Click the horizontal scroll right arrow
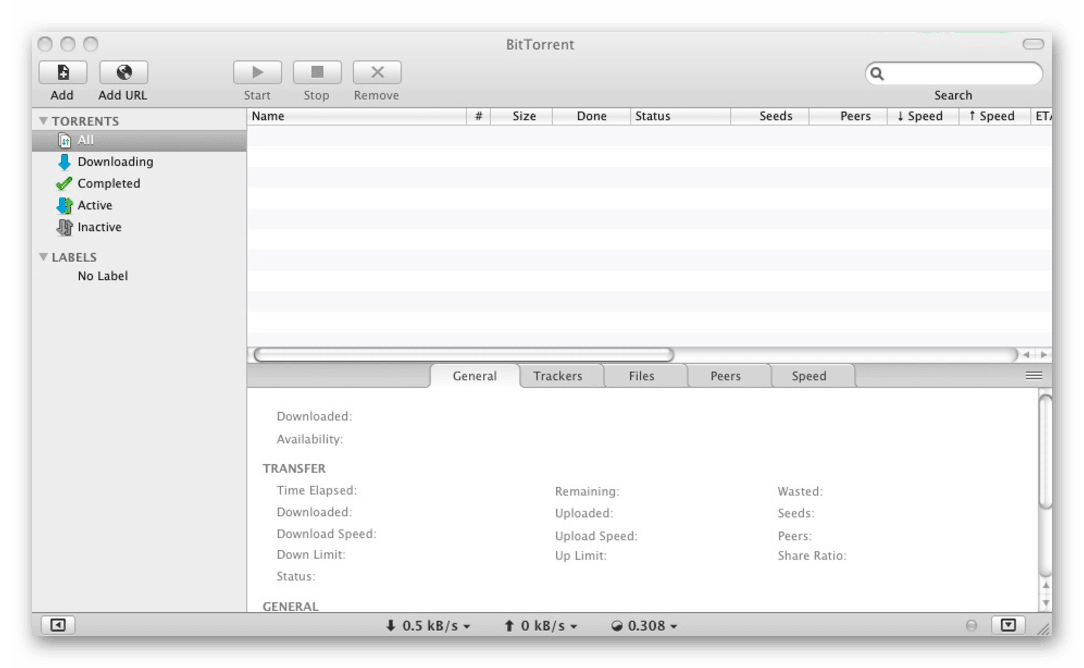Screen dimensions: 1084x668 [x=1044, y=355]
